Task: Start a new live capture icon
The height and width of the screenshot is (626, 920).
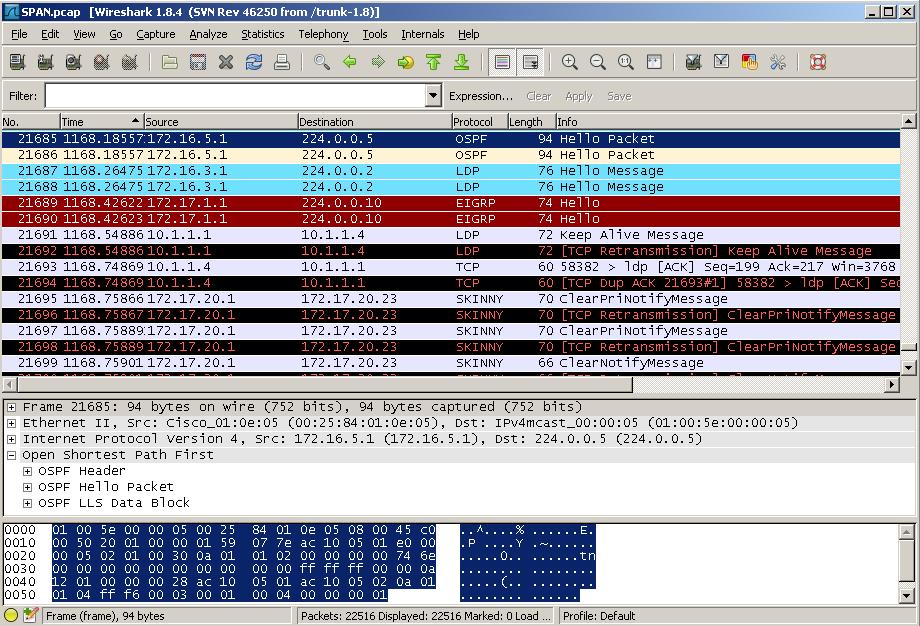Action: click(73, 62)
